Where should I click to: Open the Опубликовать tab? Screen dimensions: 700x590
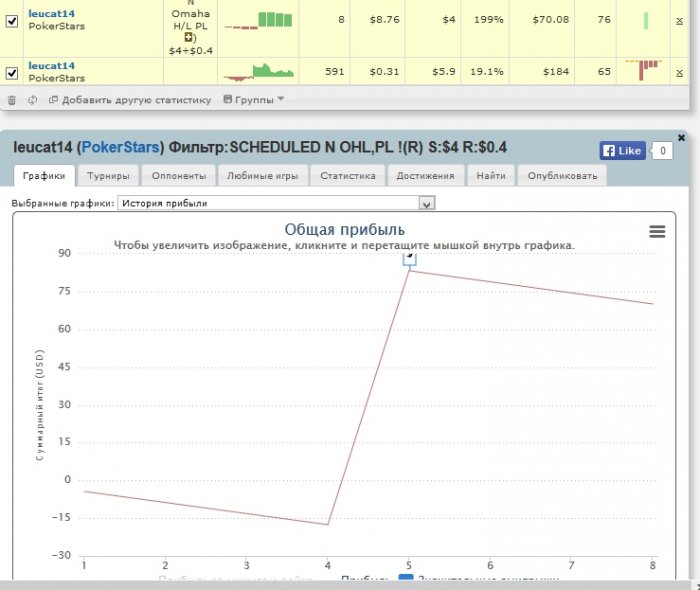click(562, 176)
